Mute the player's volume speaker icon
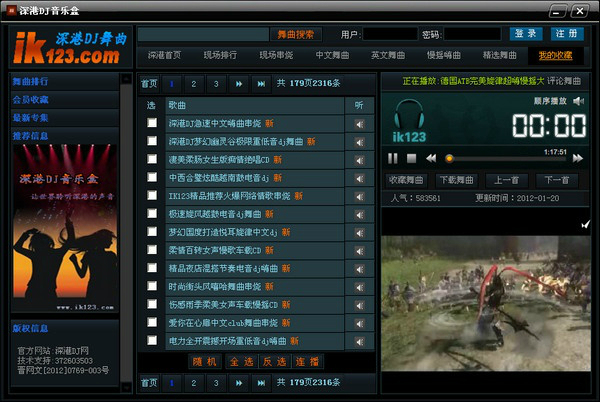 578,101
